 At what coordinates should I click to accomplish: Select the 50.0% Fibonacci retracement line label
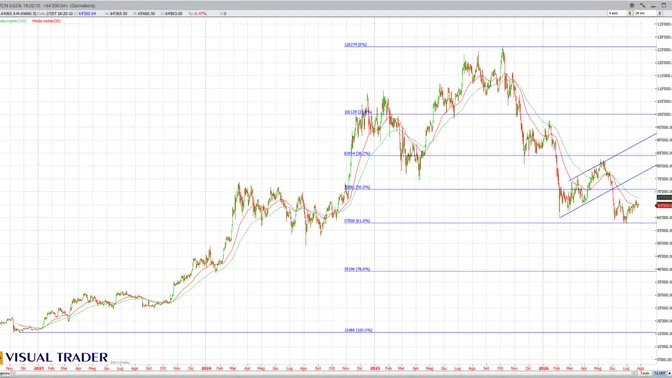click(x=357, y=187)
